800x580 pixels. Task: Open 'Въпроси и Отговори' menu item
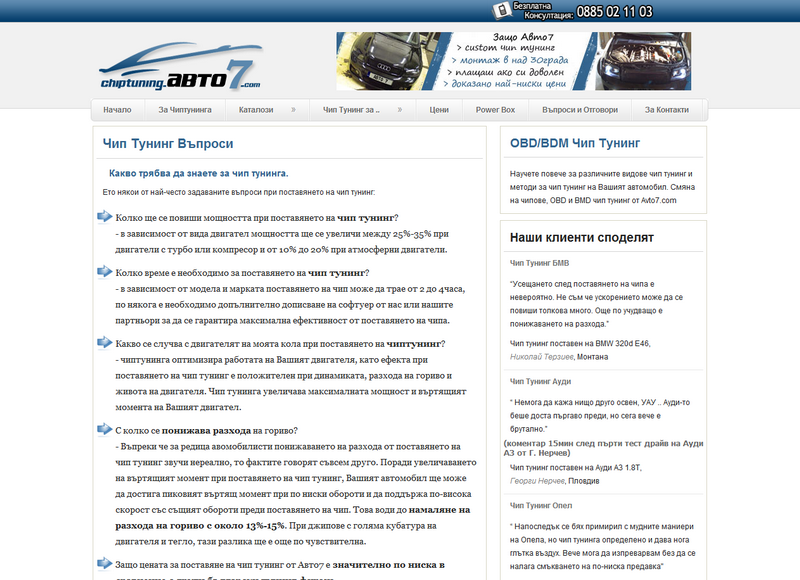coord(580,110)
